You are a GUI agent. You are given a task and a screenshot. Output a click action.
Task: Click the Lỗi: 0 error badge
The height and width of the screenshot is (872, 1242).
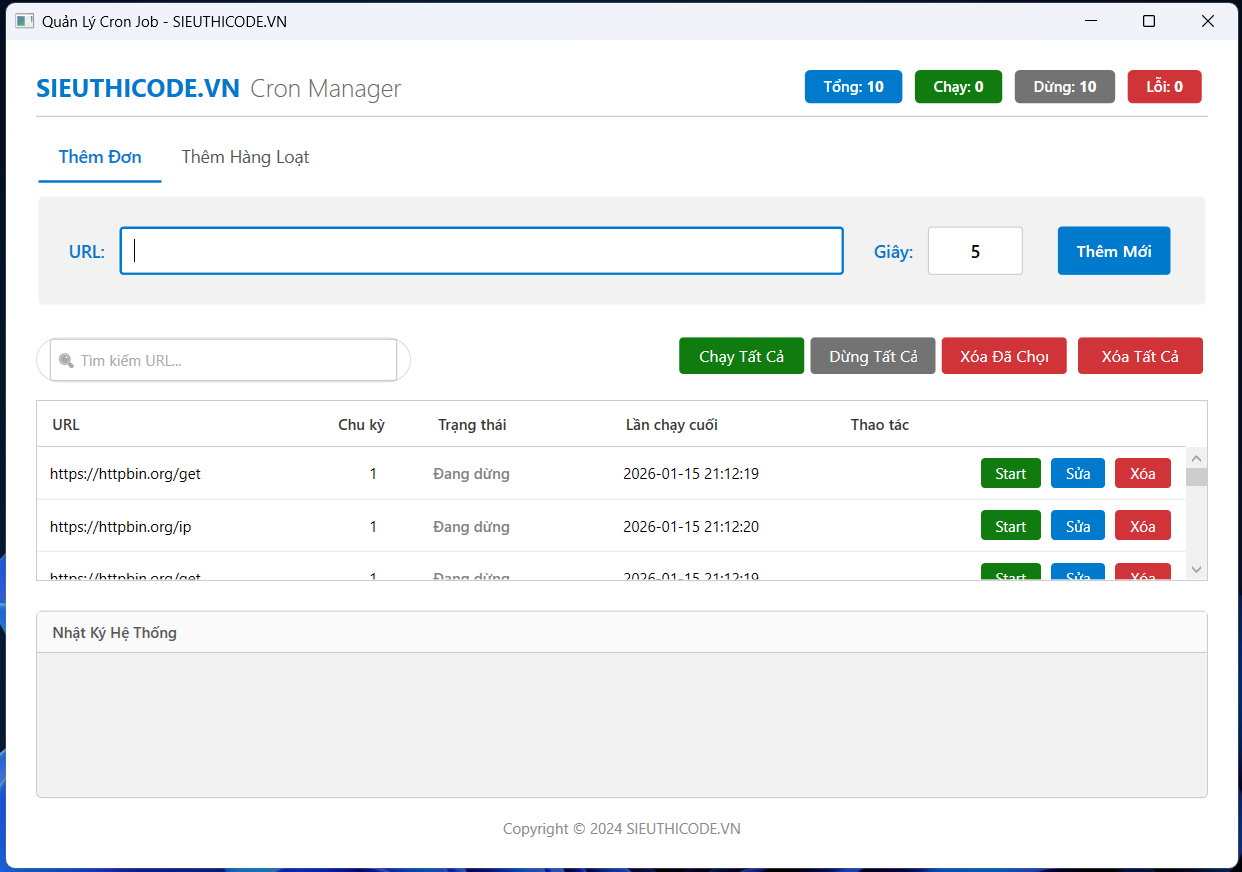[x=1164, y=87]
